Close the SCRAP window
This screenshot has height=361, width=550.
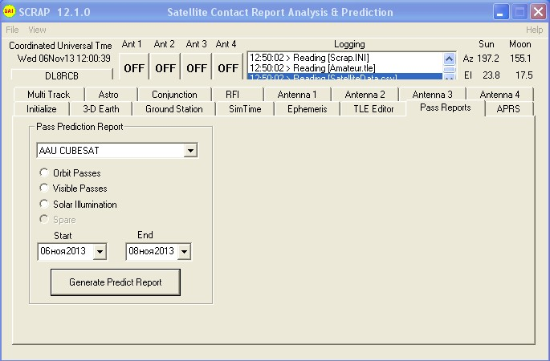pos(538,12)
